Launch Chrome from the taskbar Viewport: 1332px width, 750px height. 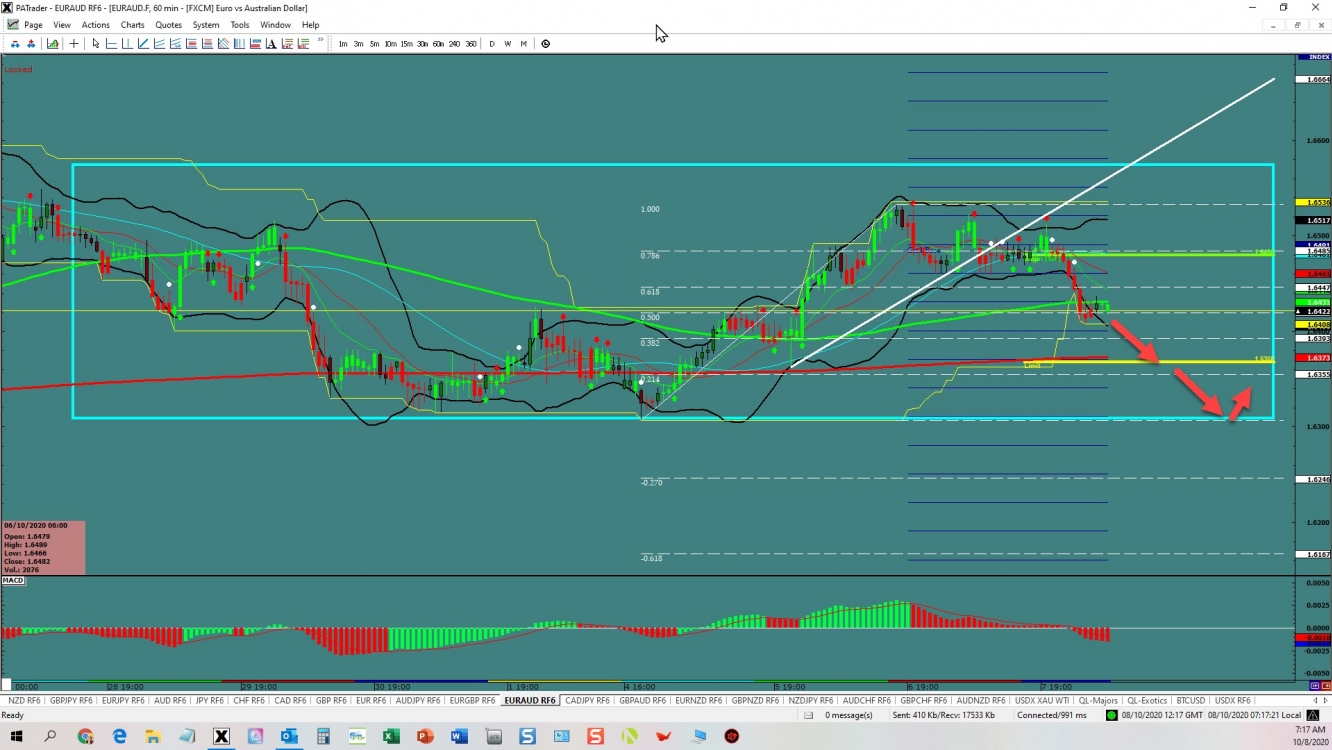pos(86,737)
